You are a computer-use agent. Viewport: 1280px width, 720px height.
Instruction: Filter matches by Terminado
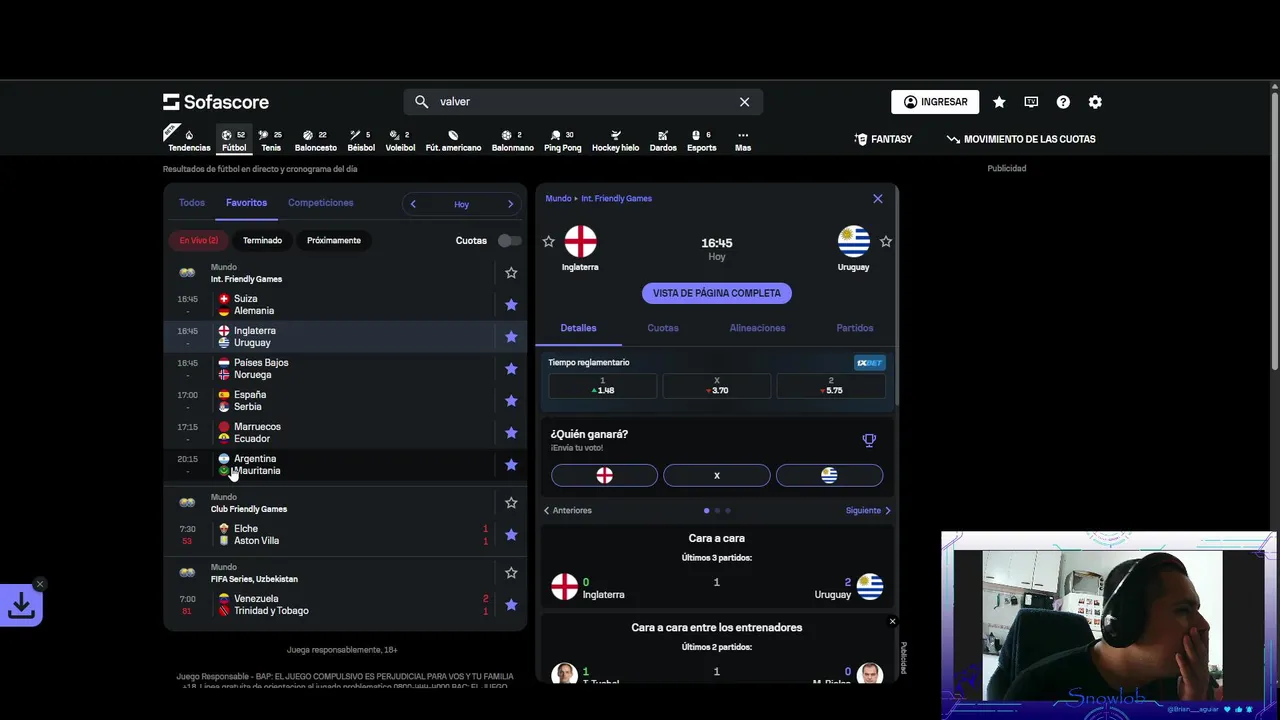point(262,240)
